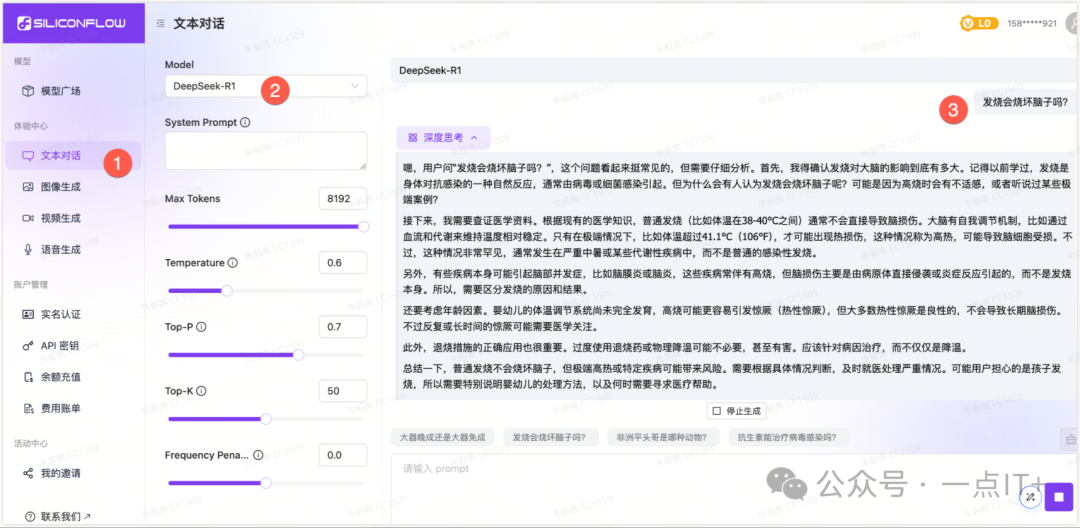Viewport: 1080px width, 528px height.
Task: Click the 我的邀请 share icon
Action: click(x=28, y=474)
